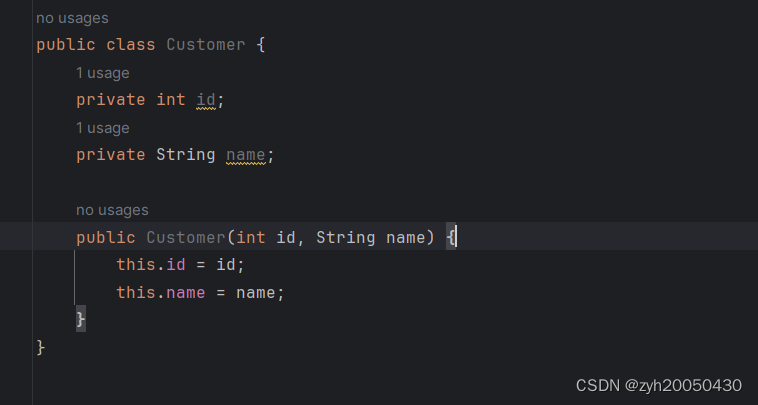Click the highlighted opening brace of the constructor
758x405 pixels.
point(450,237)
